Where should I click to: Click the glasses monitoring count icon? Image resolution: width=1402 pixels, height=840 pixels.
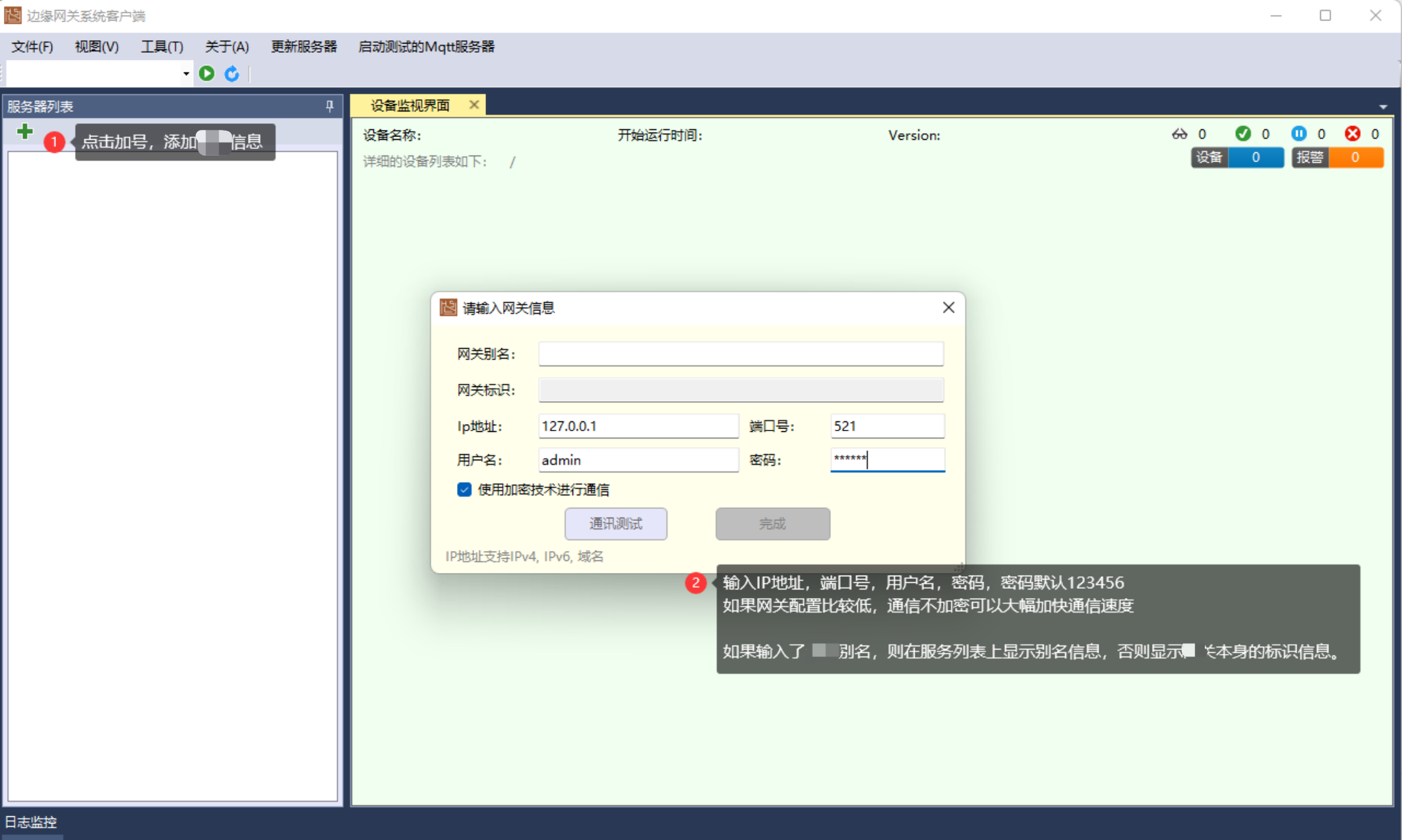(x=1179, y=134)
